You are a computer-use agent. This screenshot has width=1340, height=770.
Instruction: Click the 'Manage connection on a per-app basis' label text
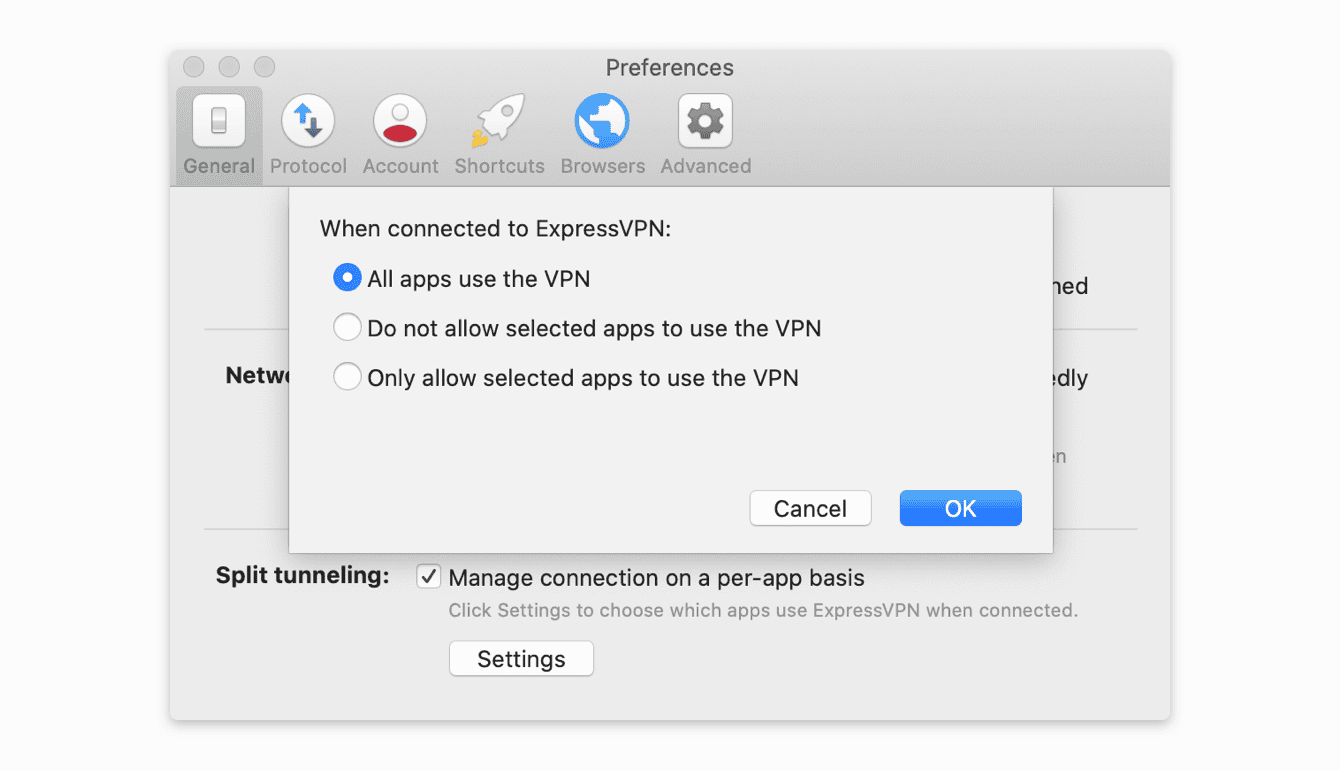click(x=657, y=578)
